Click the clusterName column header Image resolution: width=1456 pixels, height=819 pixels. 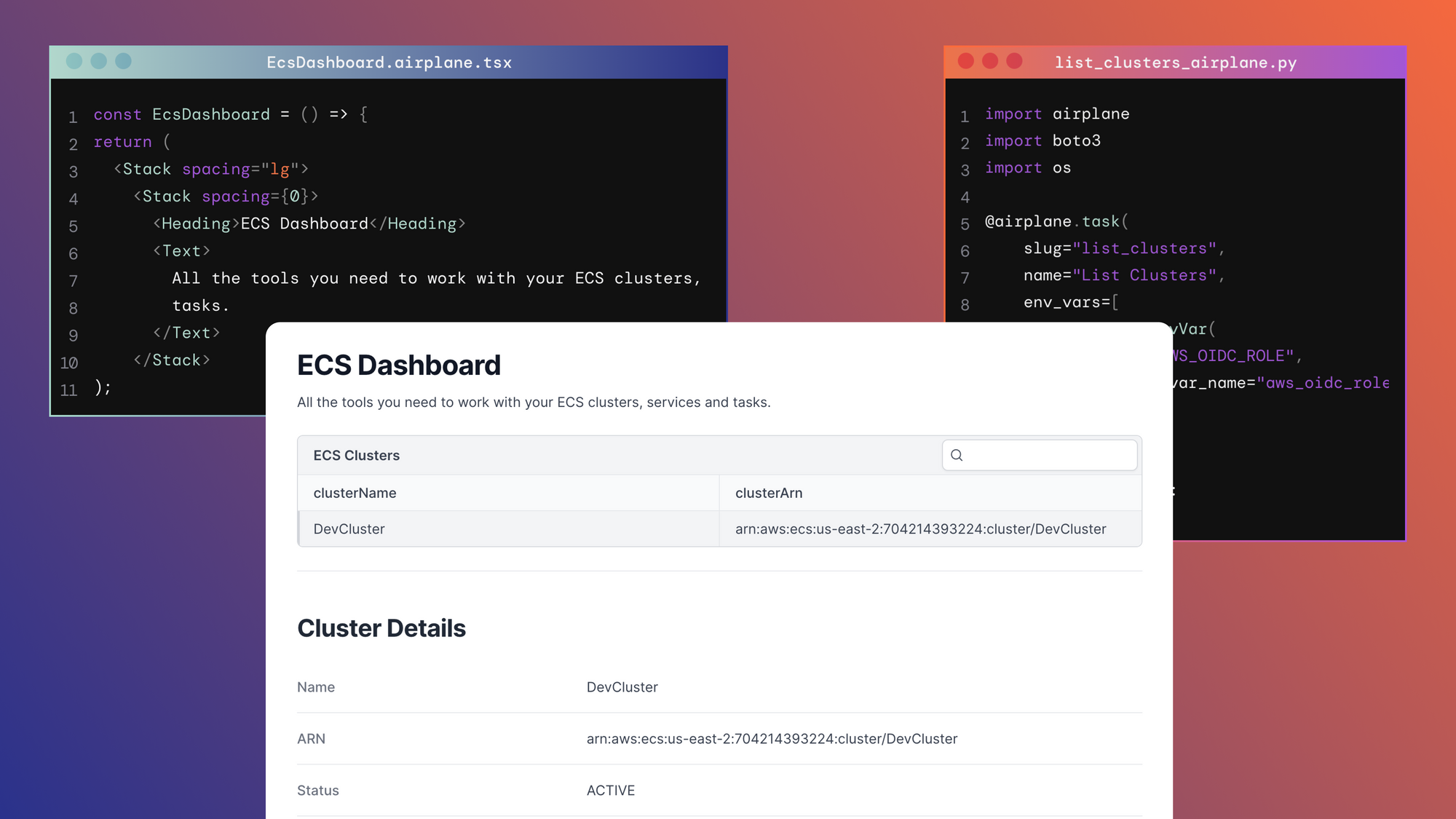point(355,493)
